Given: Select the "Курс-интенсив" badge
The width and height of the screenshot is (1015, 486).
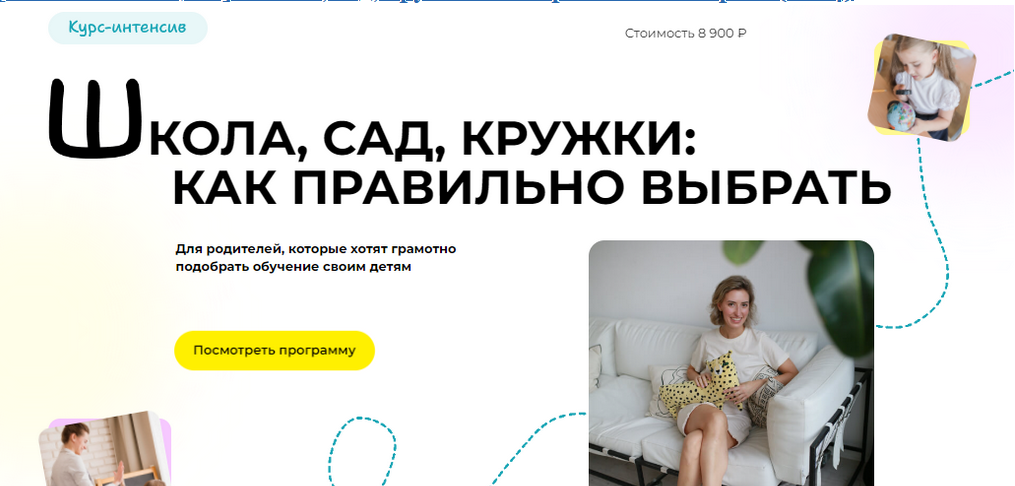Looking at the screenshot, I should point(127,27).
